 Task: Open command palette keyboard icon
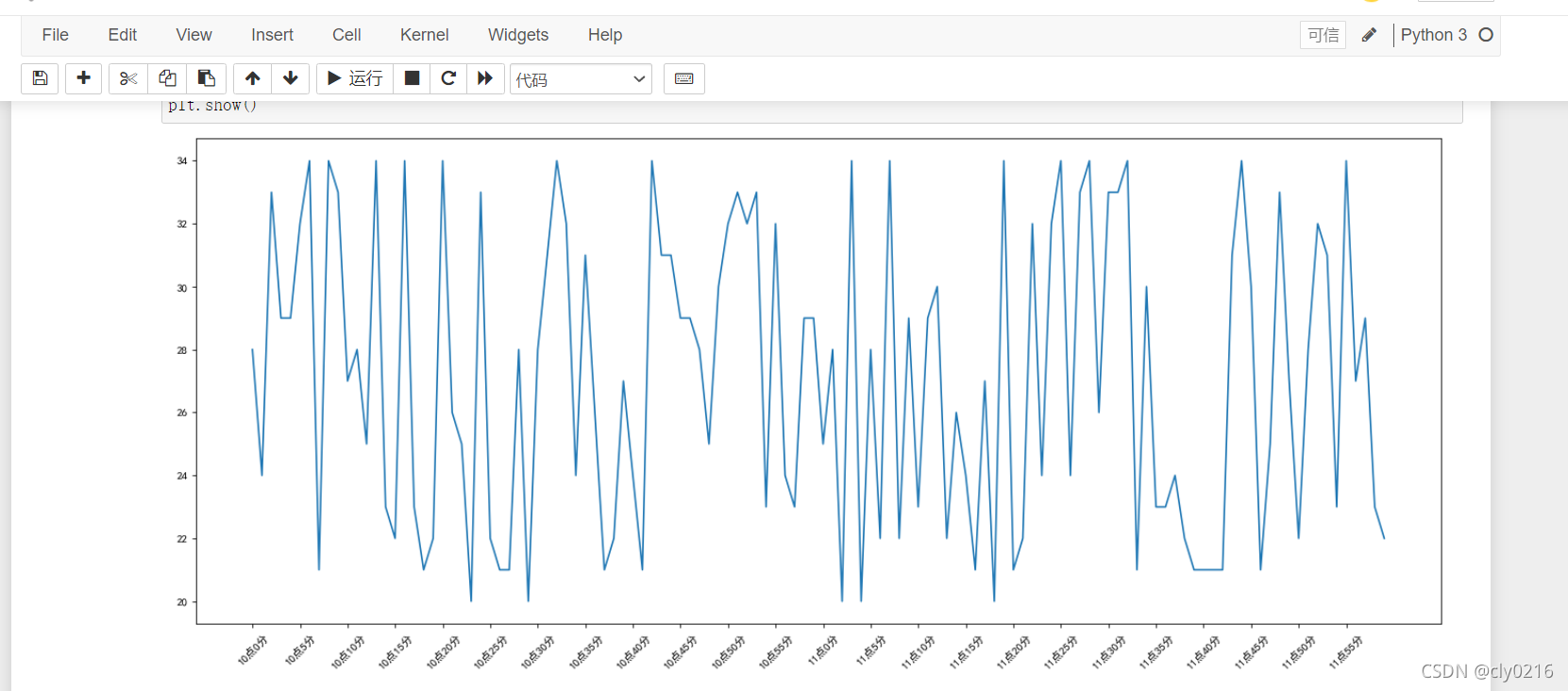(x=684, y=78)
